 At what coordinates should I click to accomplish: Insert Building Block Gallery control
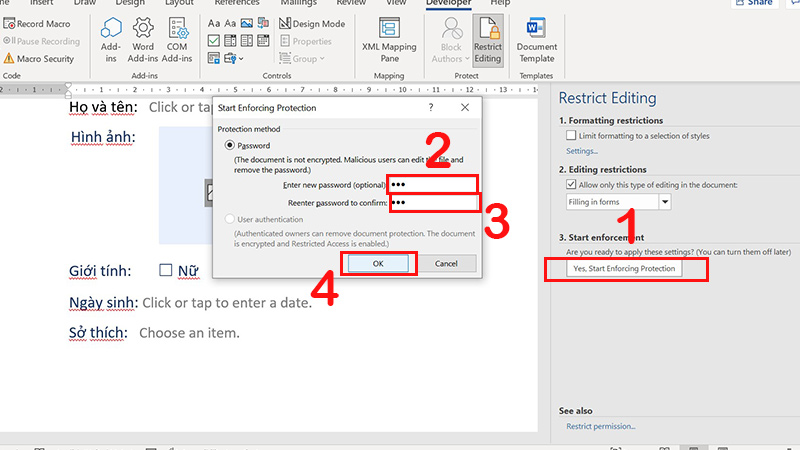(263, 23)
